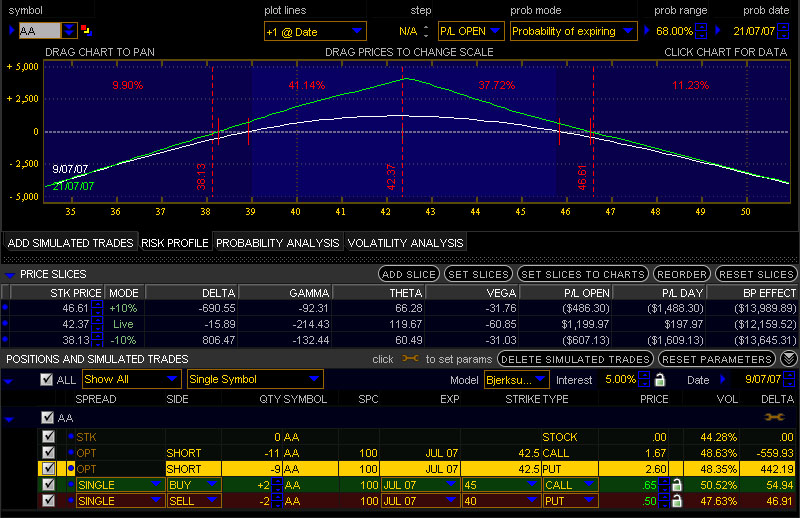The image size is (800, 518).
Task: Click the lock icon next to the .65 price
Action: click(x=677, y=484)
